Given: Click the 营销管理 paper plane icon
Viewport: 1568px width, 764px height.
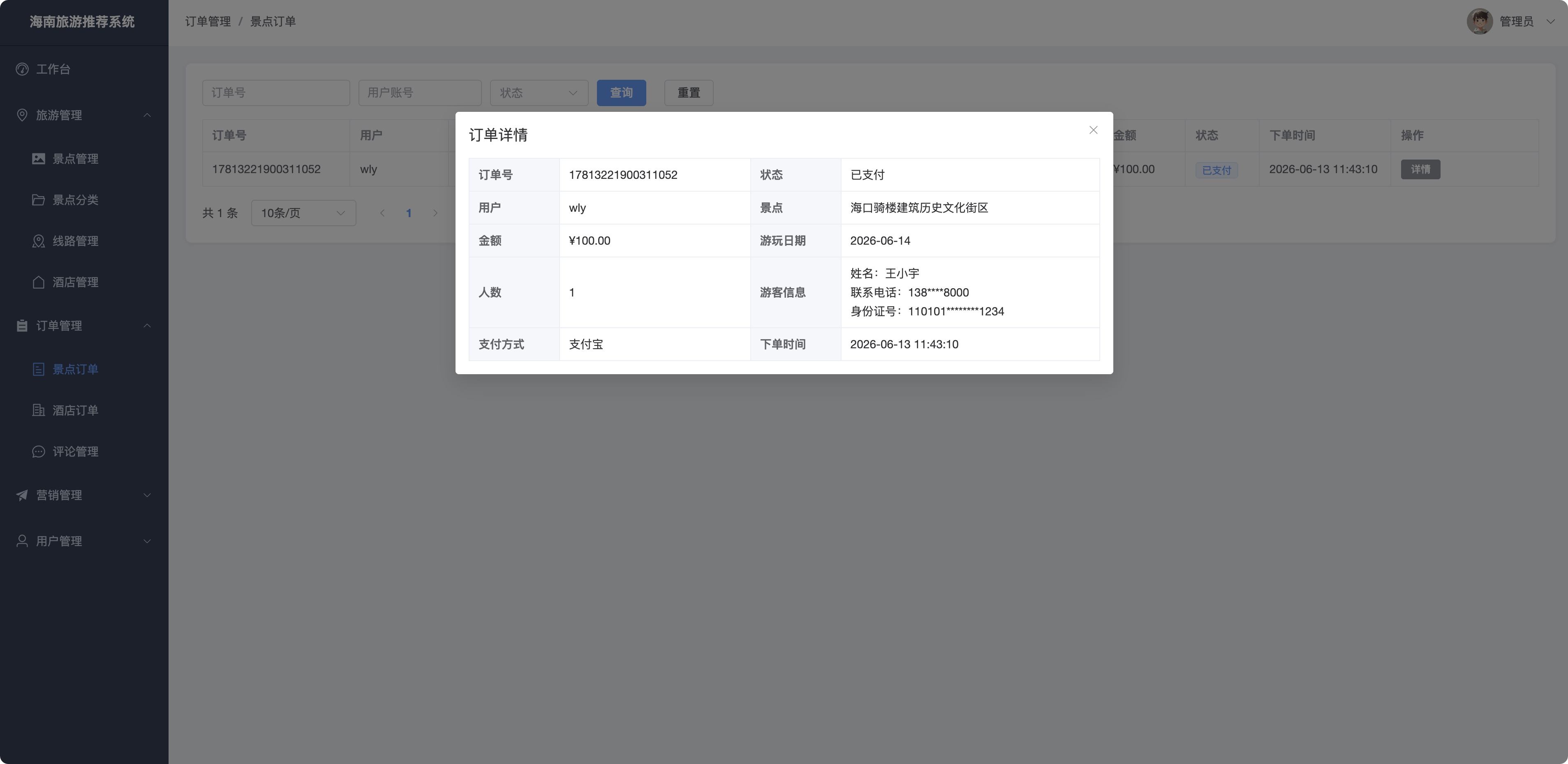Looking at the screenshot, I should point(23,495).
